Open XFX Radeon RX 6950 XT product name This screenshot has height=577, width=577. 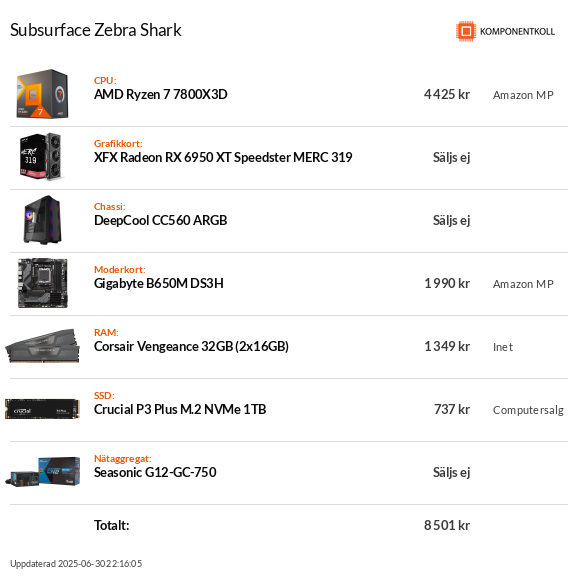[223, 157]
